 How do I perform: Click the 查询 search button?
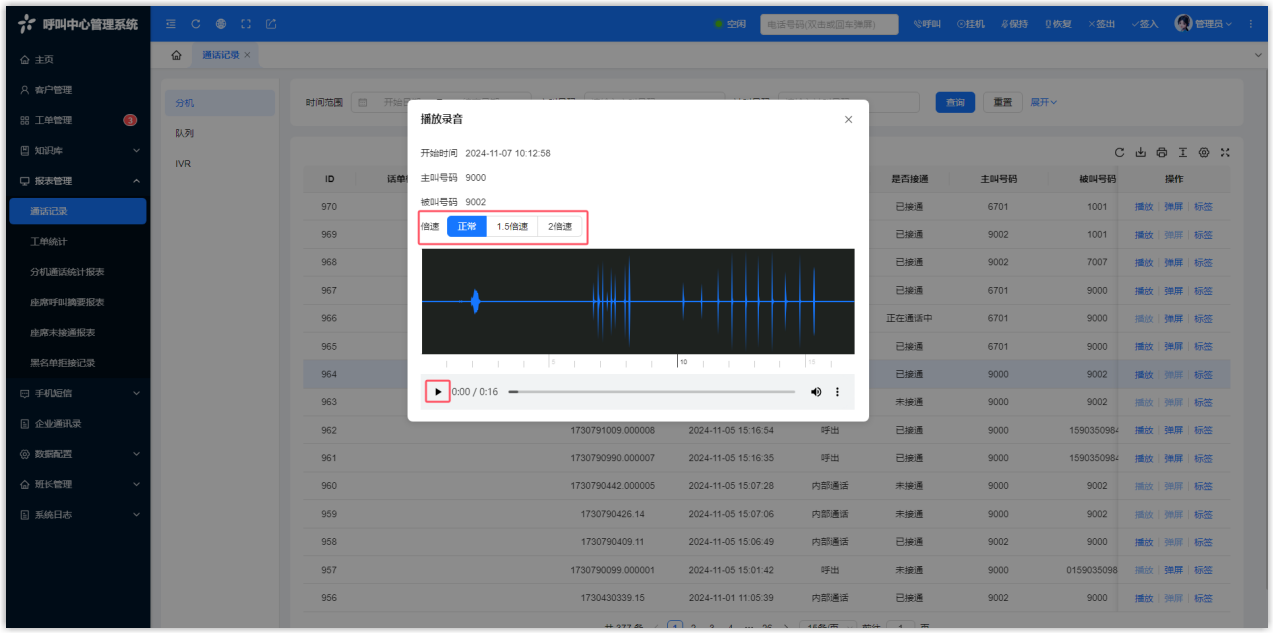(x=955, y=102)
